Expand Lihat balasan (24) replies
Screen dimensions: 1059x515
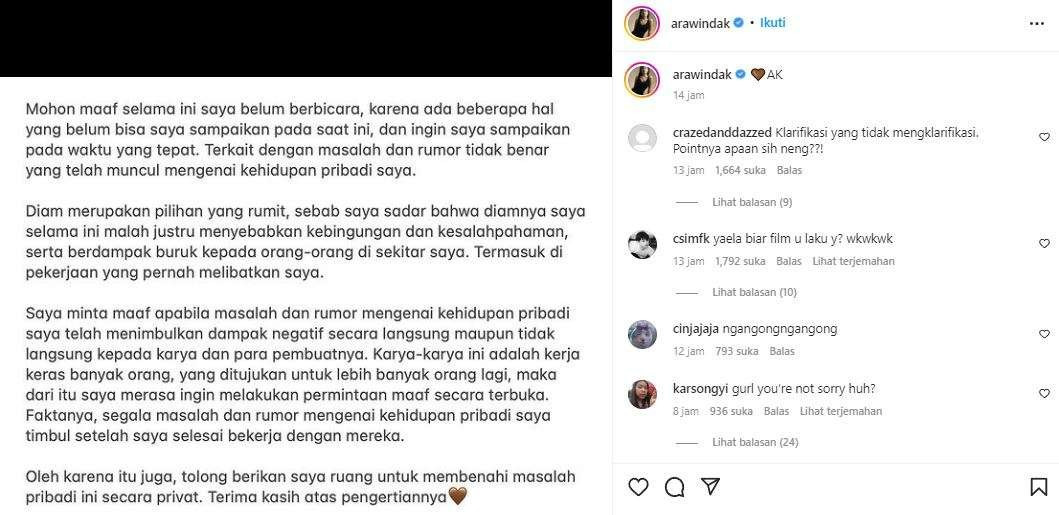pyautogui.click(x=745, y=442)
